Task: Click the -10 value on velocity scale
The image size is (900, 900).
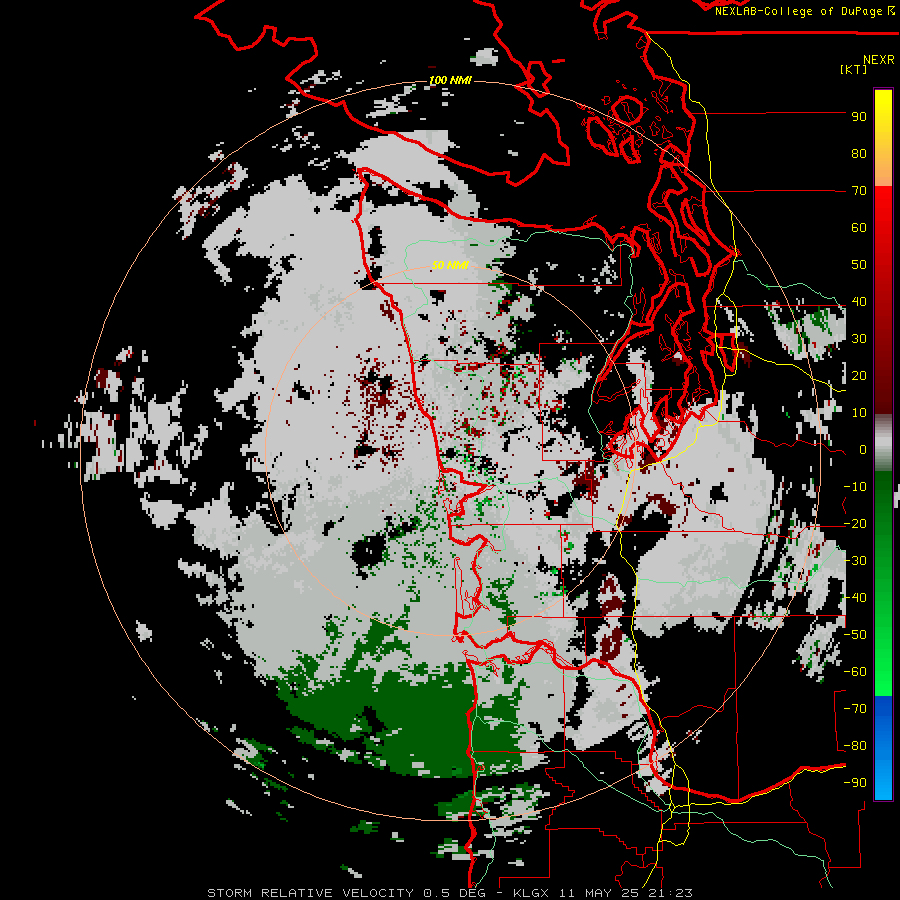Action: click(855, 487)
